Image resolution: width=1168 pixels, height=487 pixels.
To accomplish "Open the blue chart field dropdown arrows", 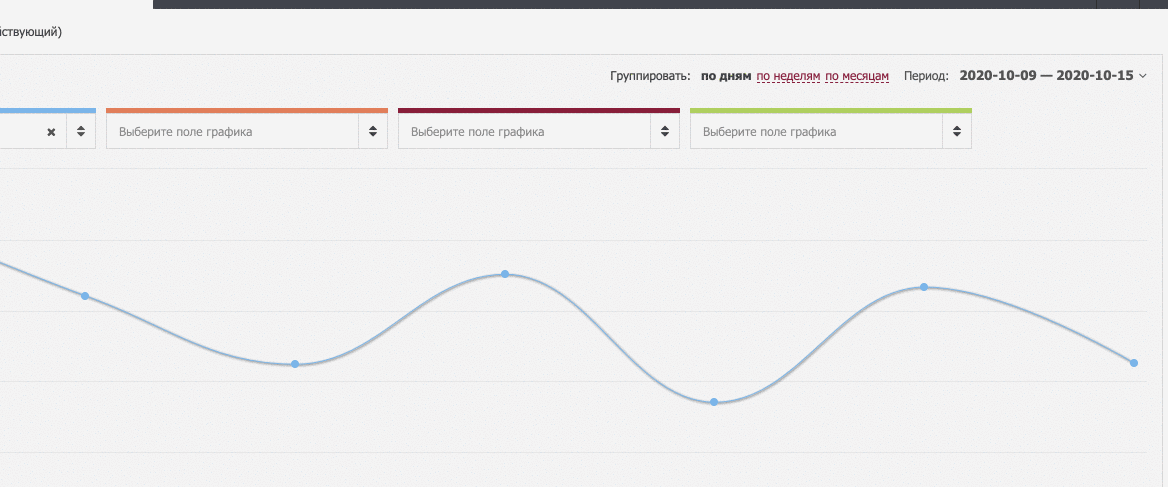I will 80,132.
